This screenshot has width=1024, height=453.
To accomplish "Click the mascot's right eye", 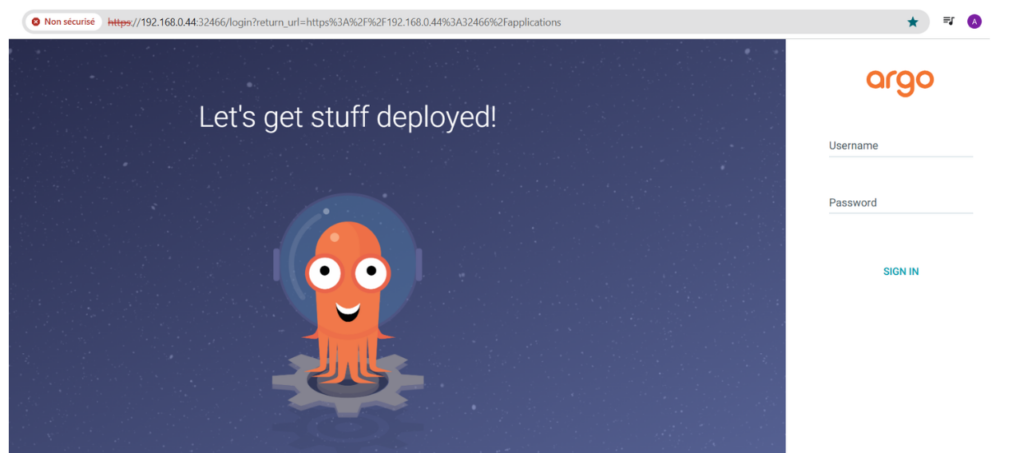I will pyautogui.click(x=371, y=271).
